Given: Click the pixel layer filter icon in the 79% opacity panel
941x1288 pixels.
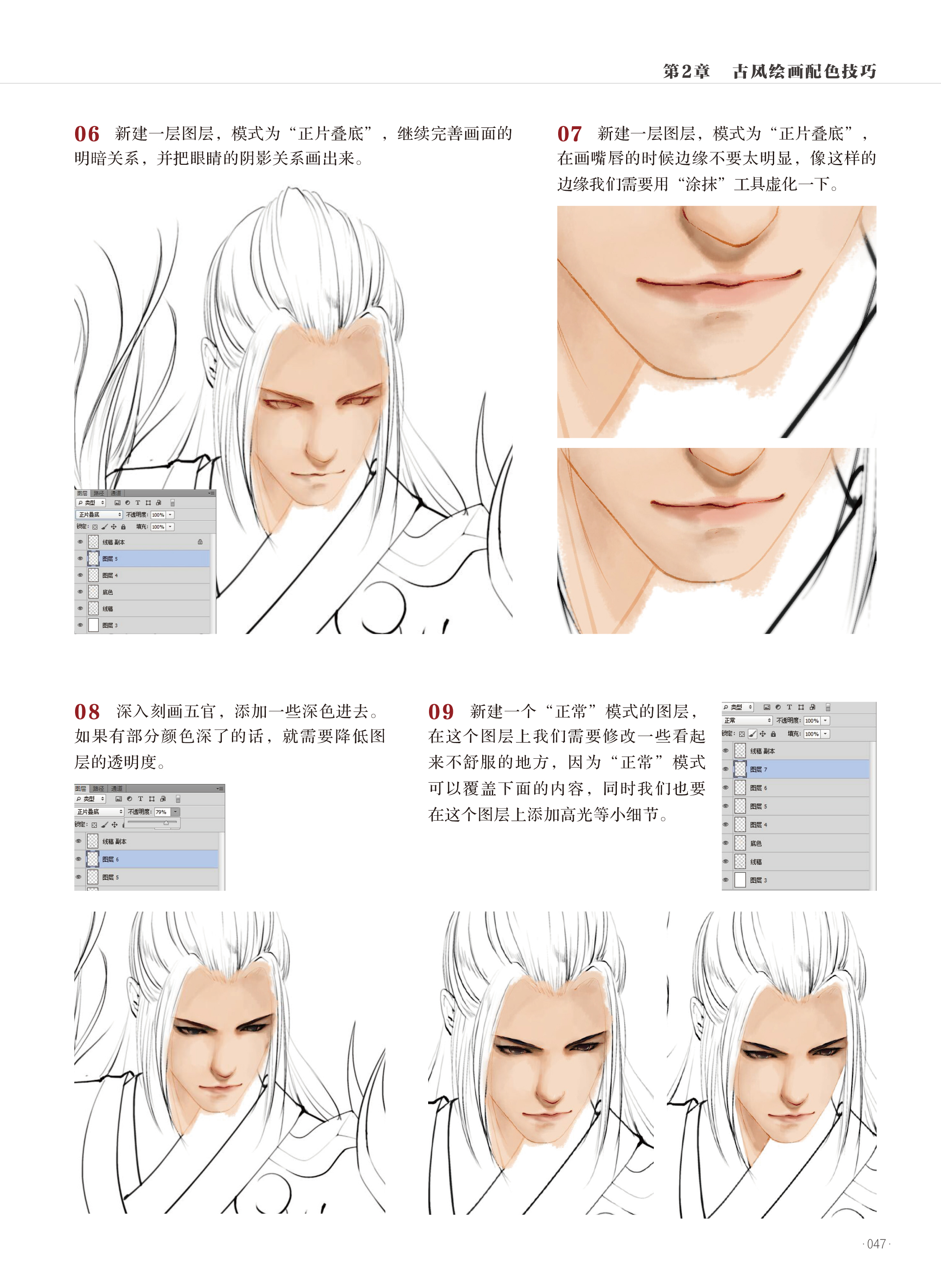Looking at the screenshot, I should pos(119,799).
